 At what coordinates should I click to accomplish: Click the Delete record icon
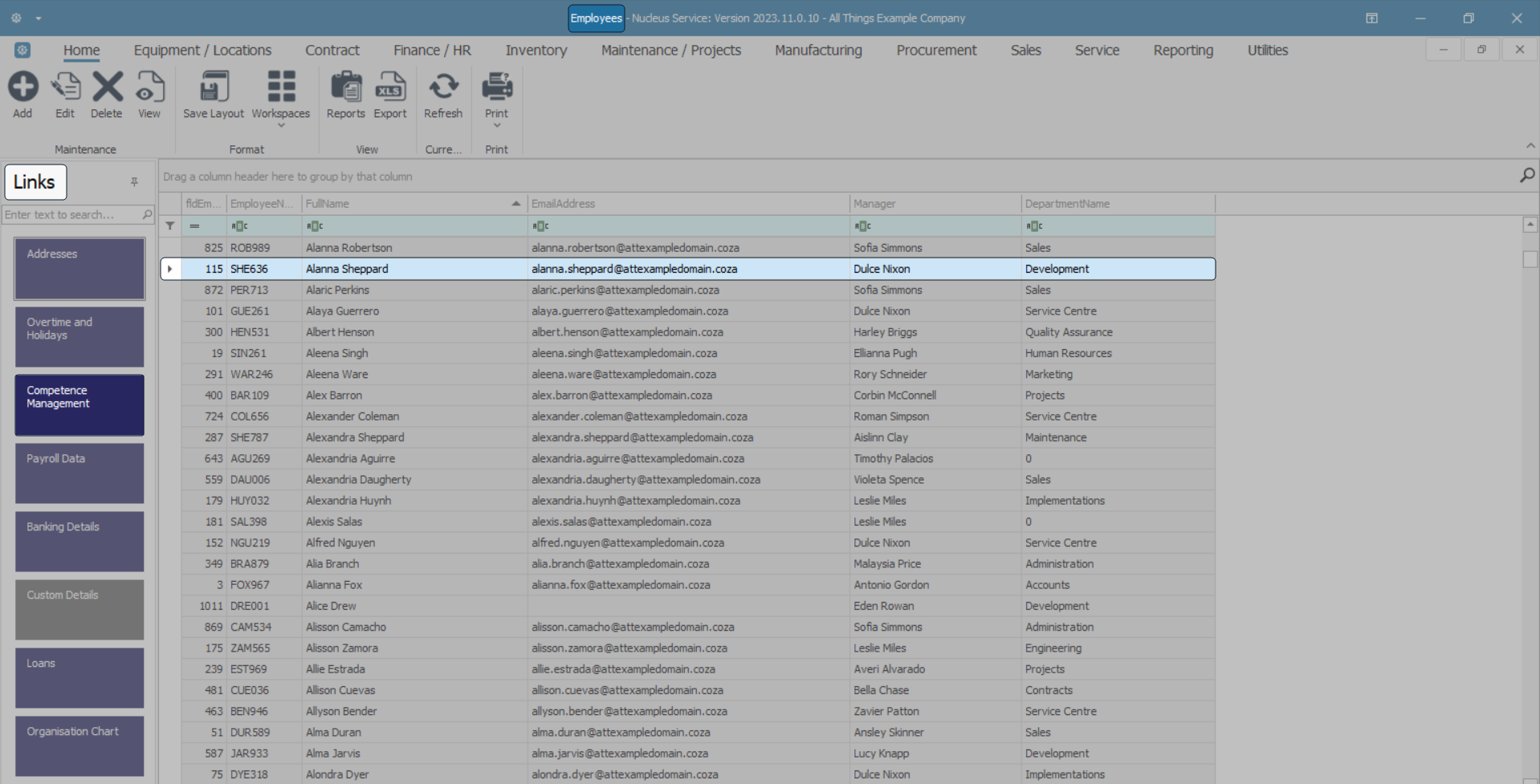click(x=107, y=87)
